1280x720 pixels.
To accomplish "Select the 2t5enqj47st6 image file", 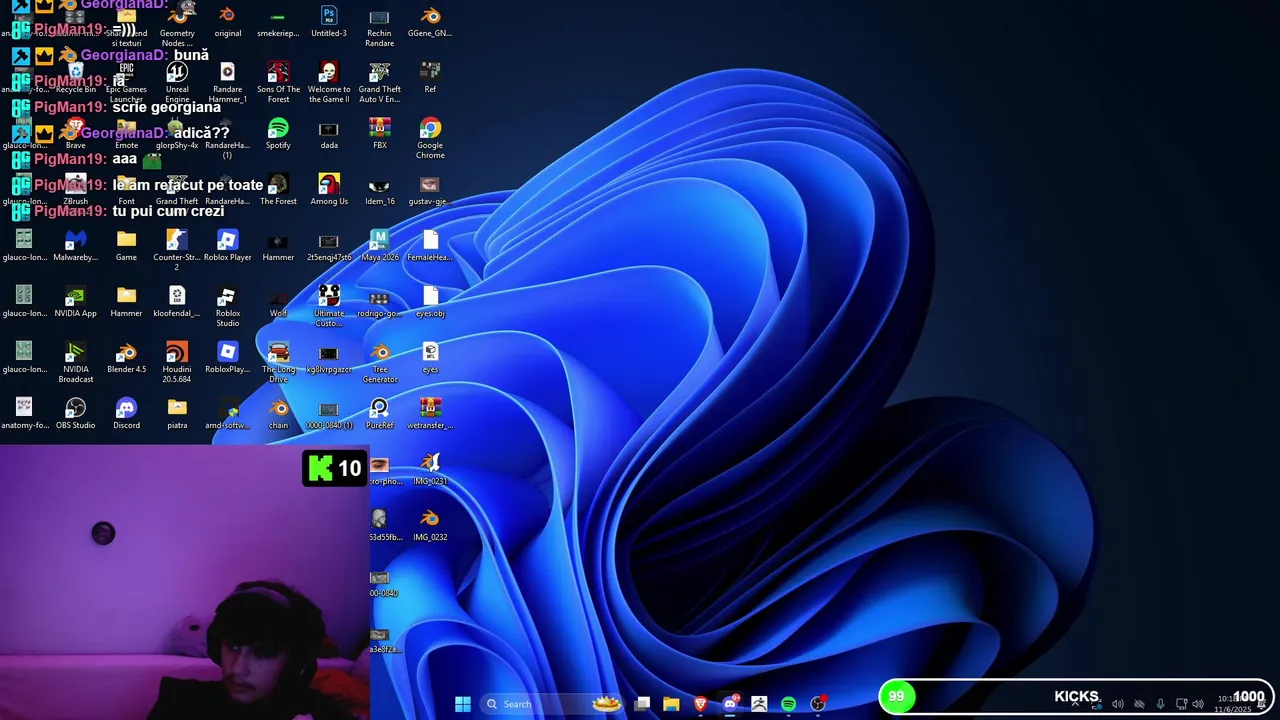I will (x=329, y=246).
